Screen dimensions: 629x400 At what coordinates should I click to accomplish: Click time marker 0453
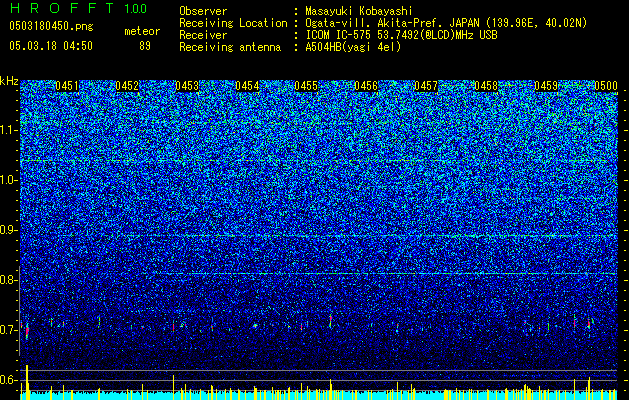pos(187,86)
